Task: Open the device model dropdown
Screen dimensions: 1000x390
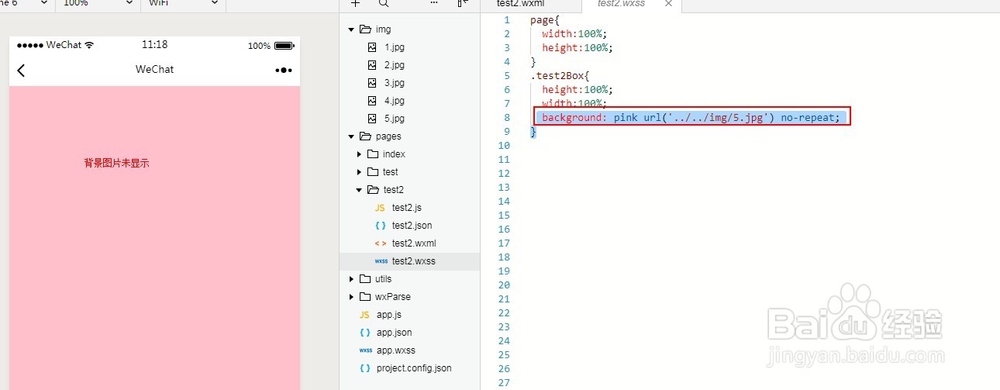Action: (x=27, y=3)
